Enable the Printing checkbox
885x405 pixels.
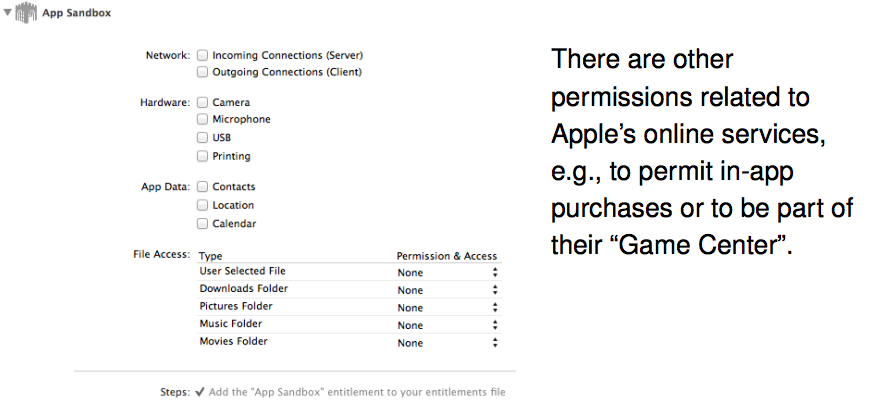click(x=203, y=156)
